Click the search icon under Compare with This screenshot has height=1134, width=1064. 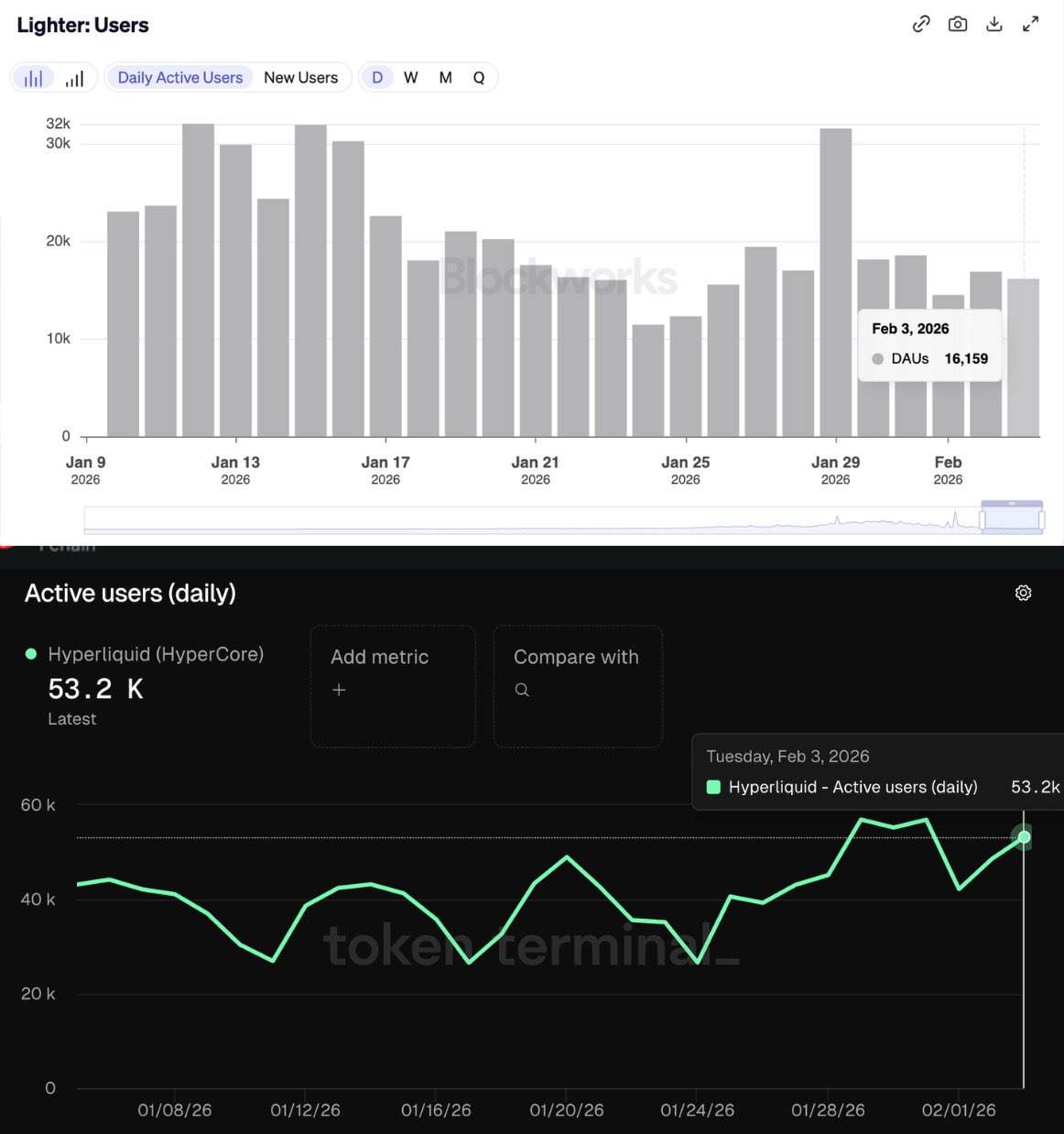pyautogui.click(x=522, y=690)
